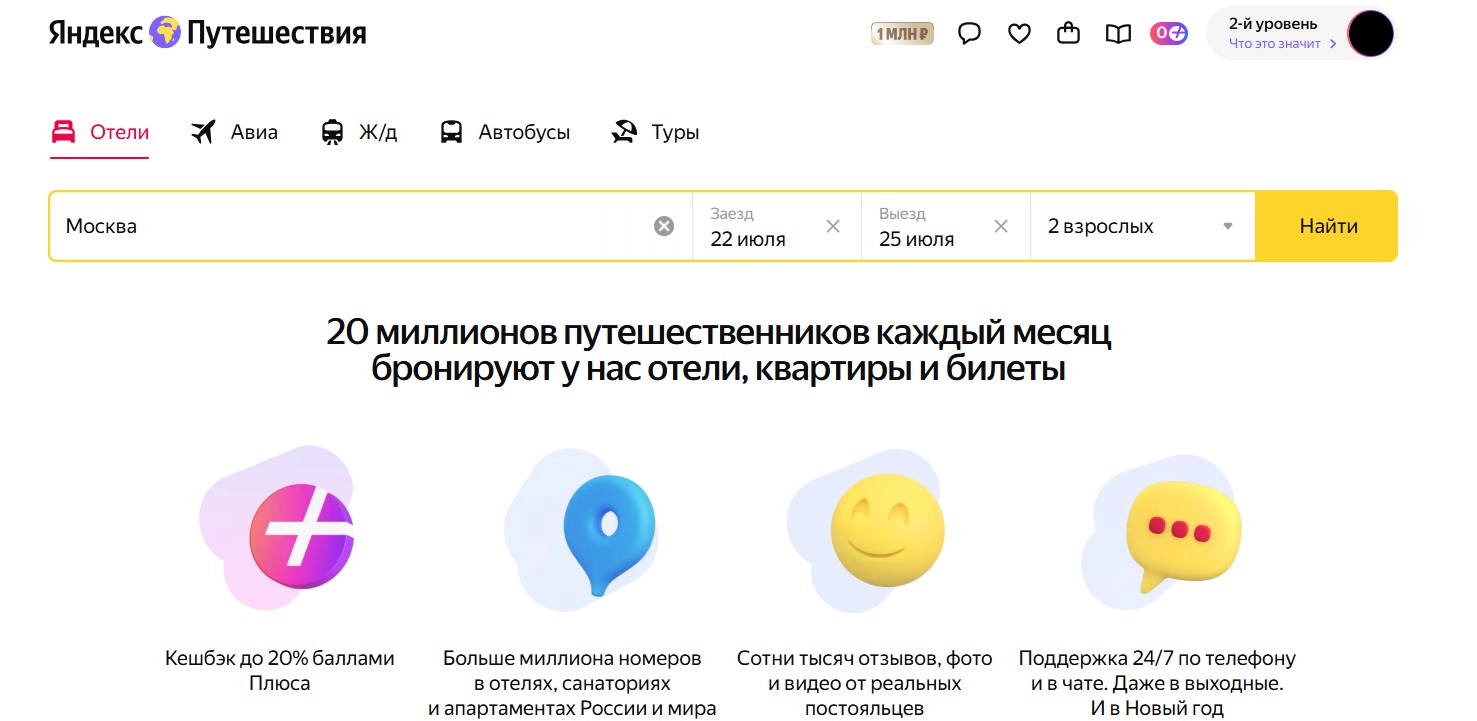This screenshot has height=721, width=1477.
Task: Clear the Заезд date 22 июля
Action: 833,226
